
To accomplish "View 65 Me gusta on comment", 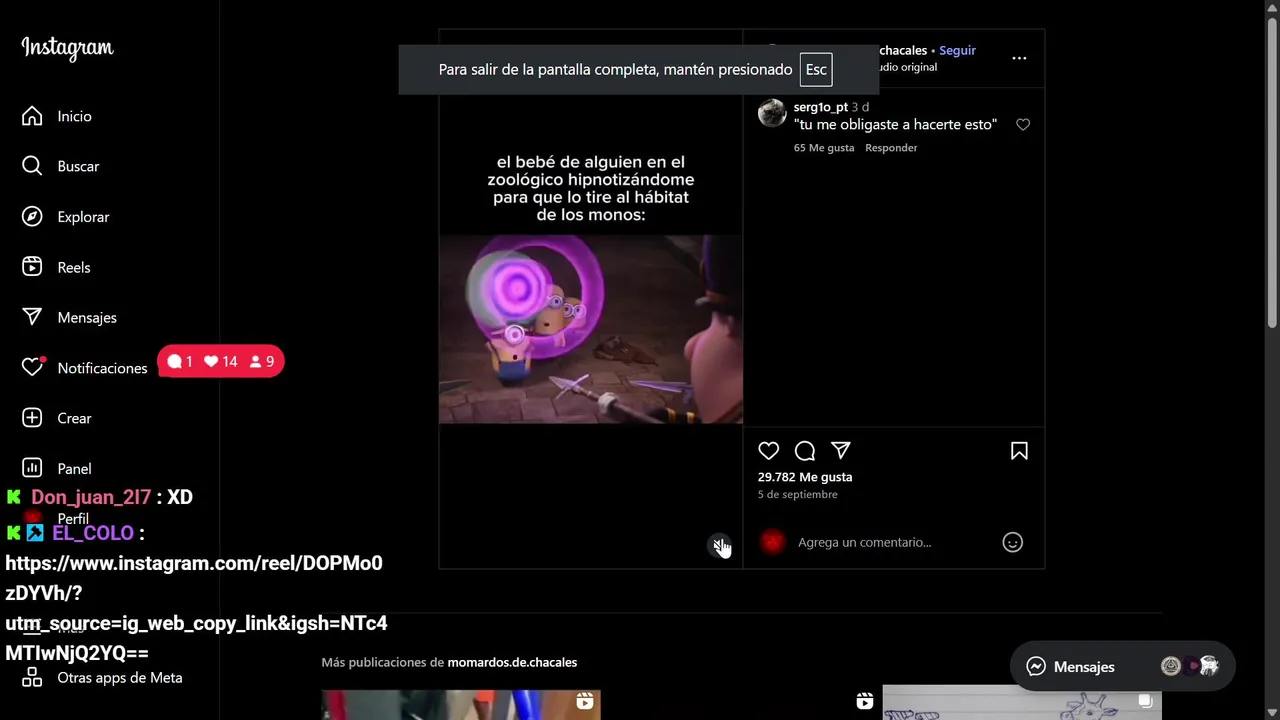I will click(x=824, y=148).
